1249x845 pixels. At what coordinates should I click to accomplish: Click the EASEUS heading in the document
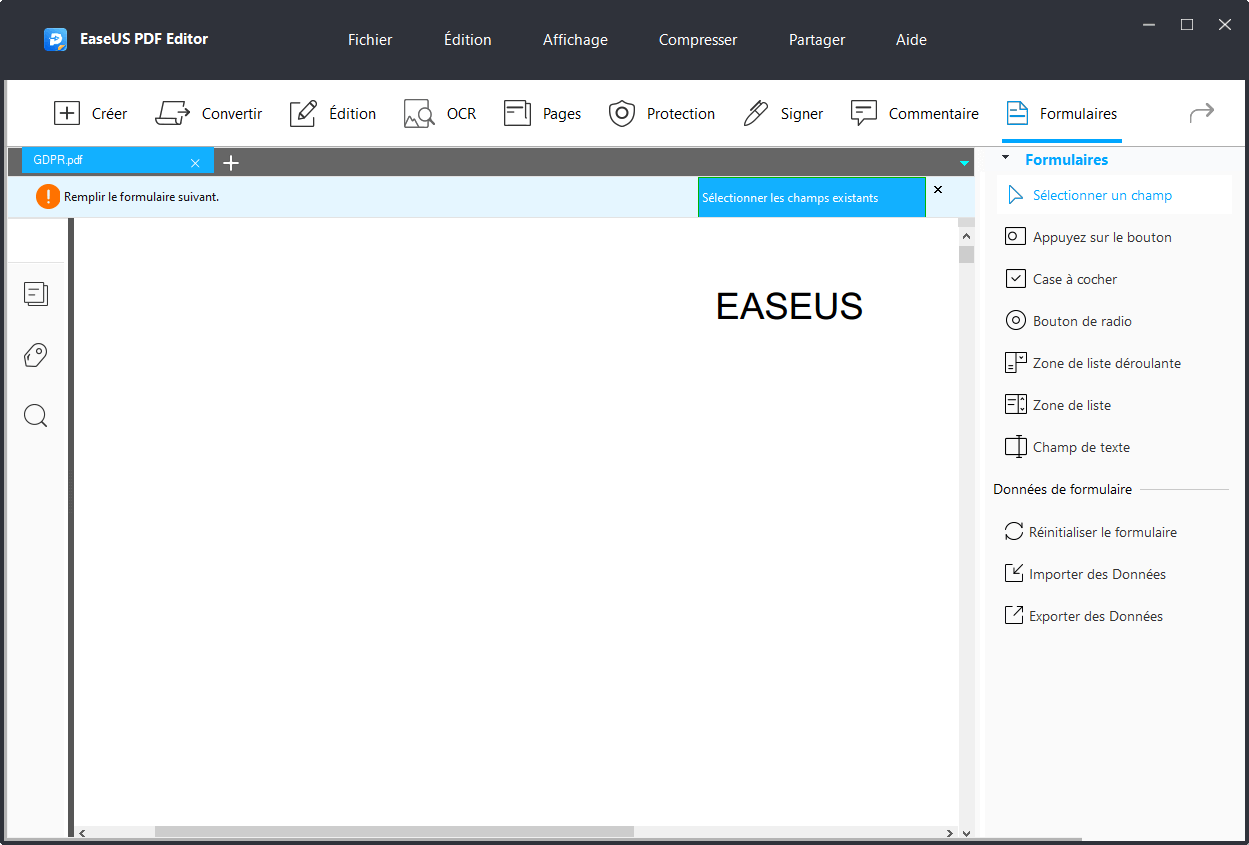pyautogui.click(x=789, y=307)
